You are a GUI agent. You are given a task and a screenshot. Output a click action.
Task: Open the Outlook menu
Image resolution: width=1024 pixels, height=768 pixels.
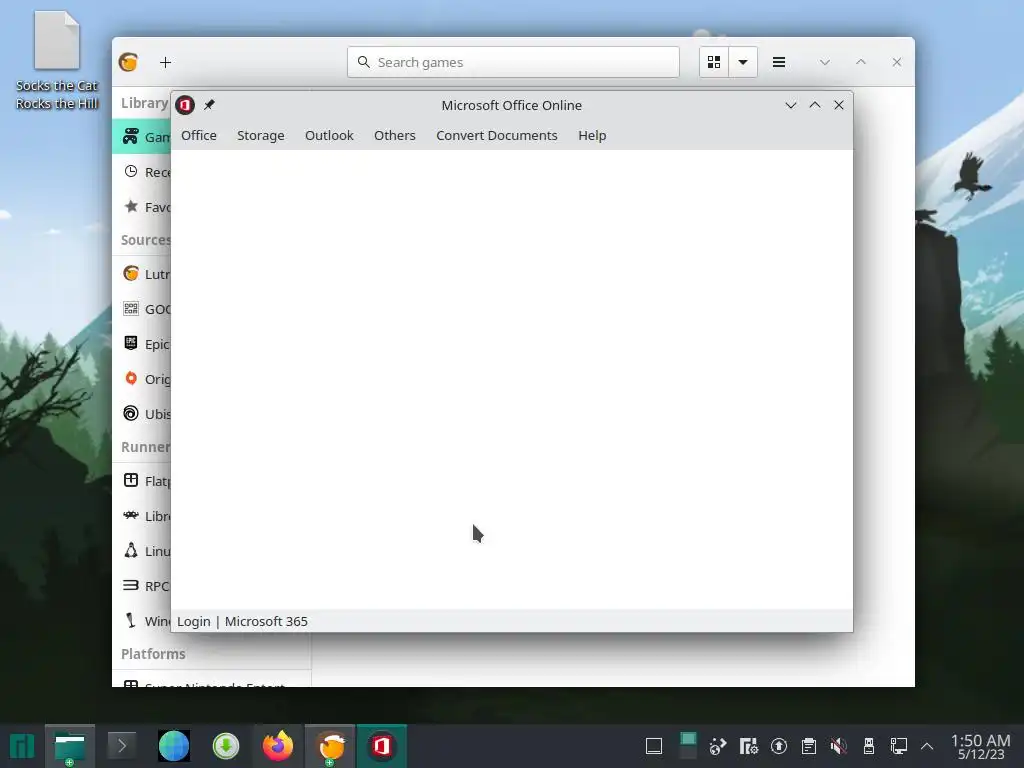coord(329,135)
